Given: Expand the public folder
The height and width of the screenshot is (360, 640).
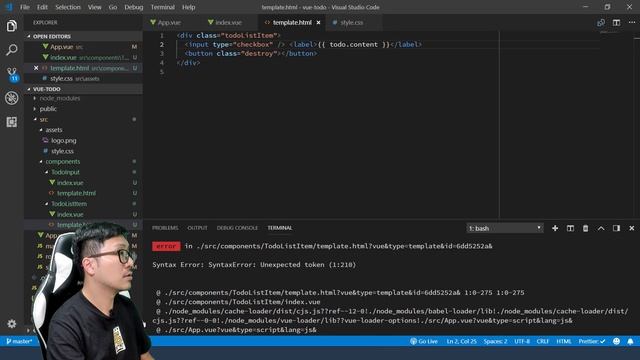Looking at the screenshot, I should pyautogui.click(x=48, y=109).
